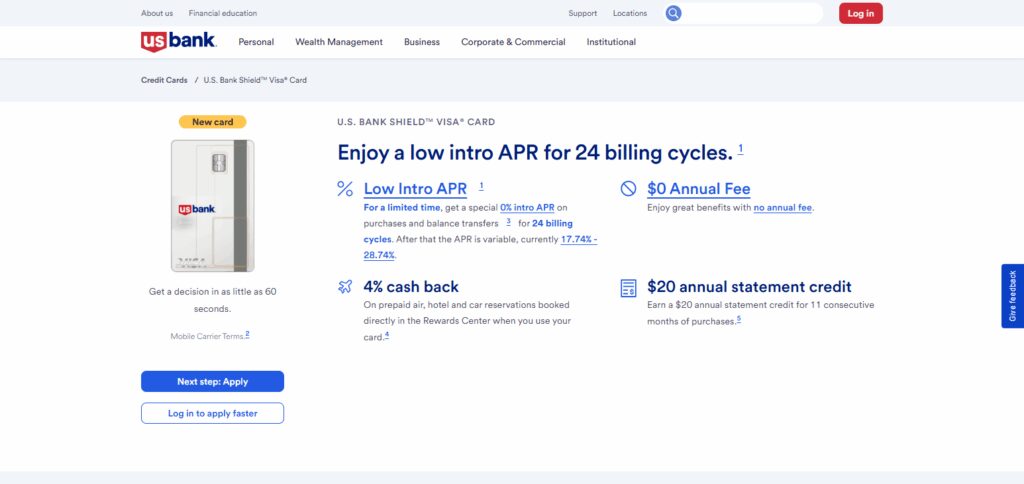Open the Credit Cards breadcrumb link
This screenshot has width=1024, height=484.
pos(164,80)
